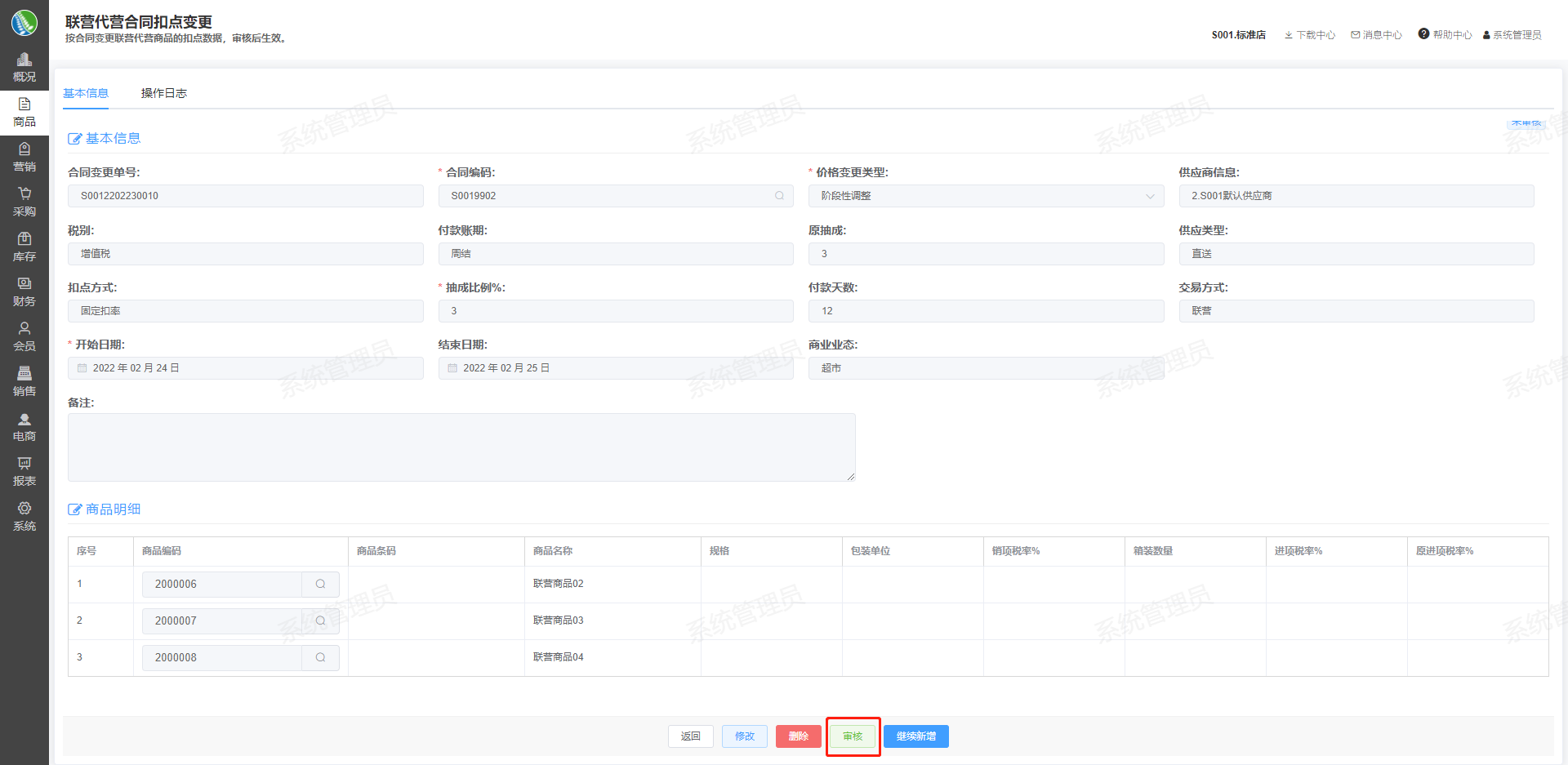The width and height of the screenshot is (1568, 765).
Task: Open the 财务 finance sidebar section
Action: 24,292
